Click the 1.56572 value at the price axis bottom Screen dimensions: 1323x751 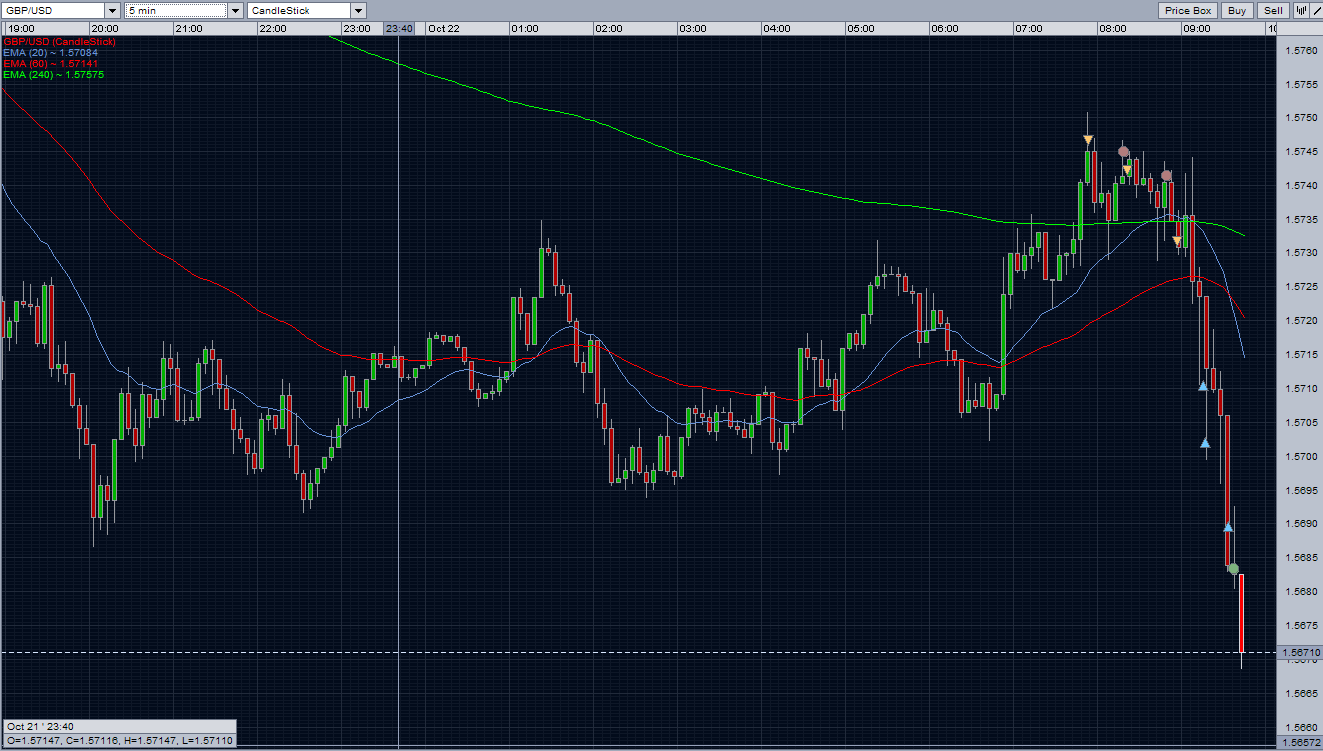(1301, 744)
